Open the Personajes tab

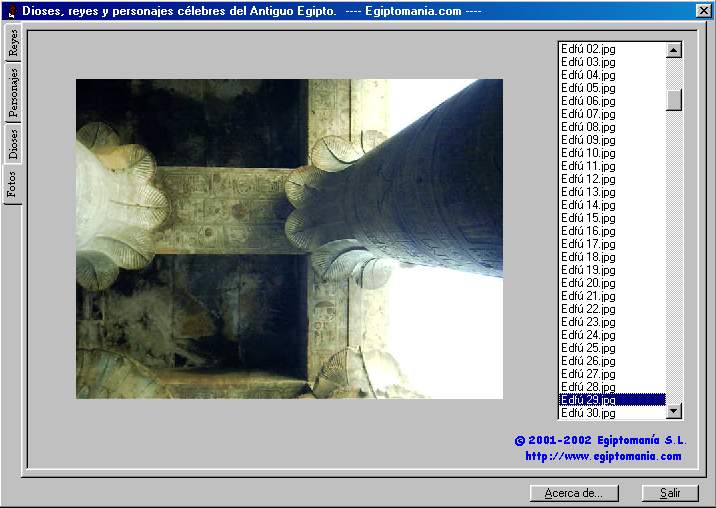click(13, 92)
